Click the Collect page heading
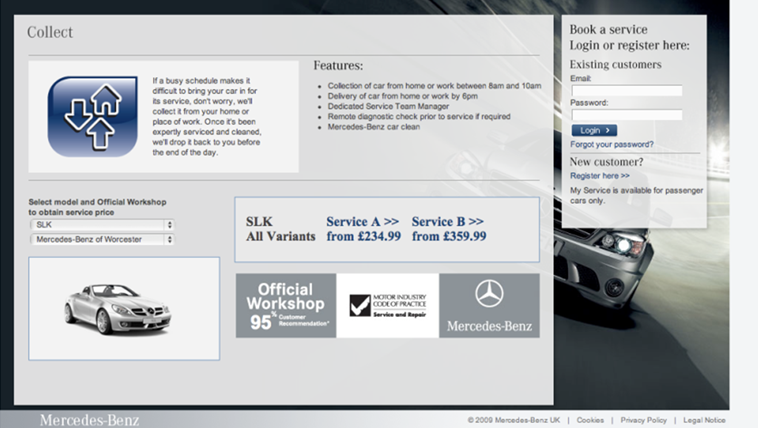Viewport: 758px width, 428px height. click(x=50, y=33)
